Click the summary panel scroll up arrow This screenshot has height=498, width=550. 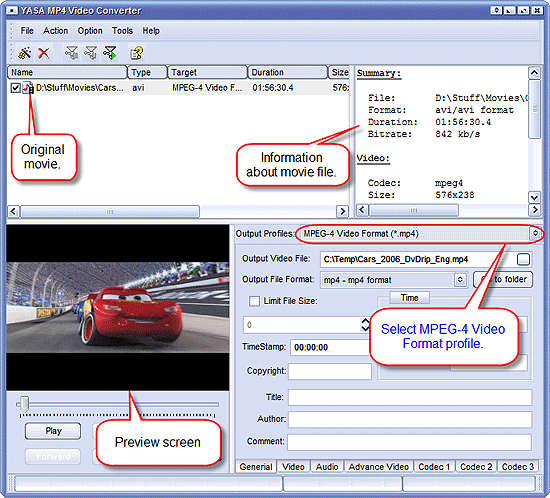(534, 73)
